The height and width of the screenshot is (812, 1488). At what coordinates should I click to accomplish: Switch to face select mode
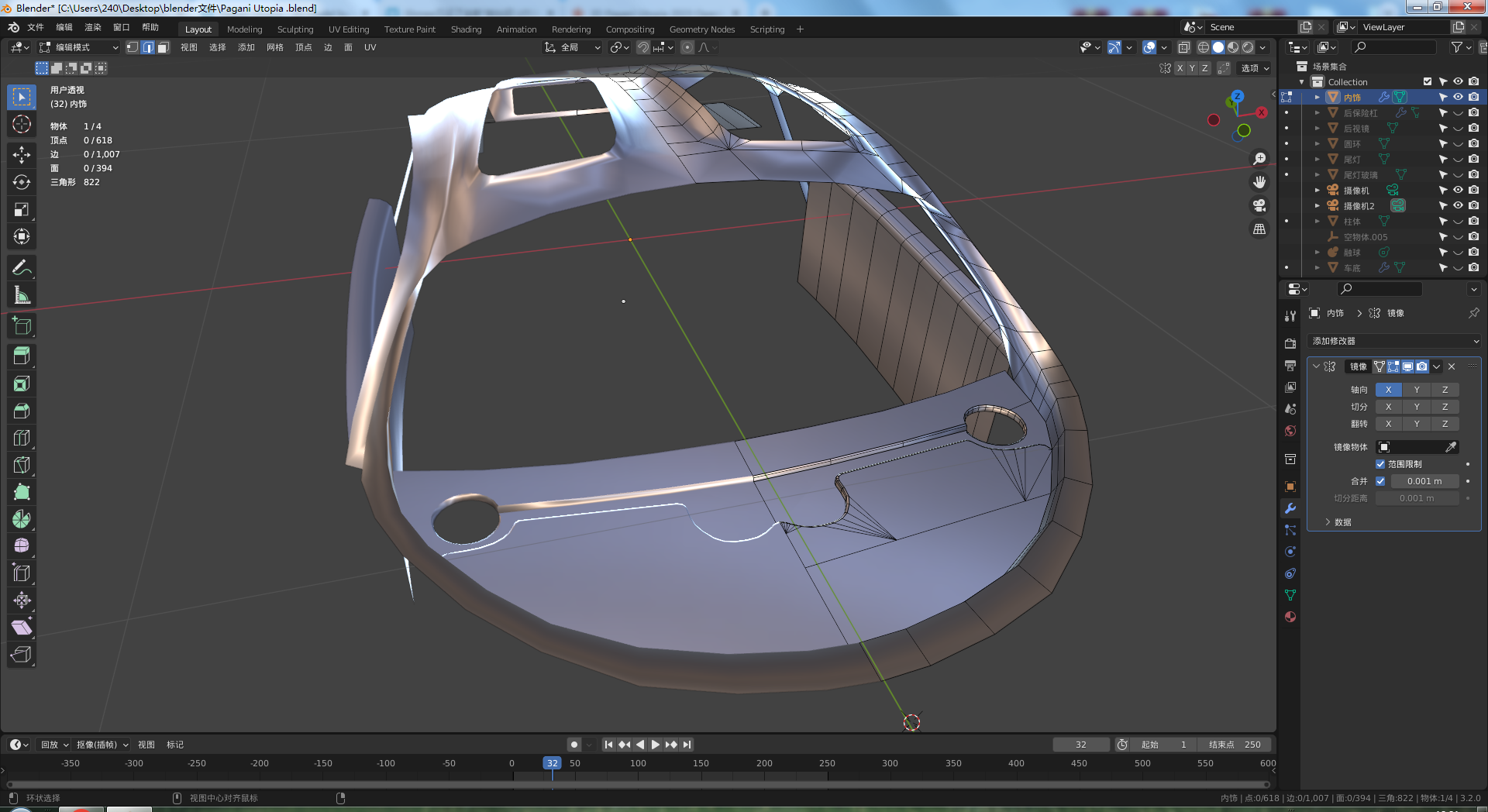coord(163,47)
